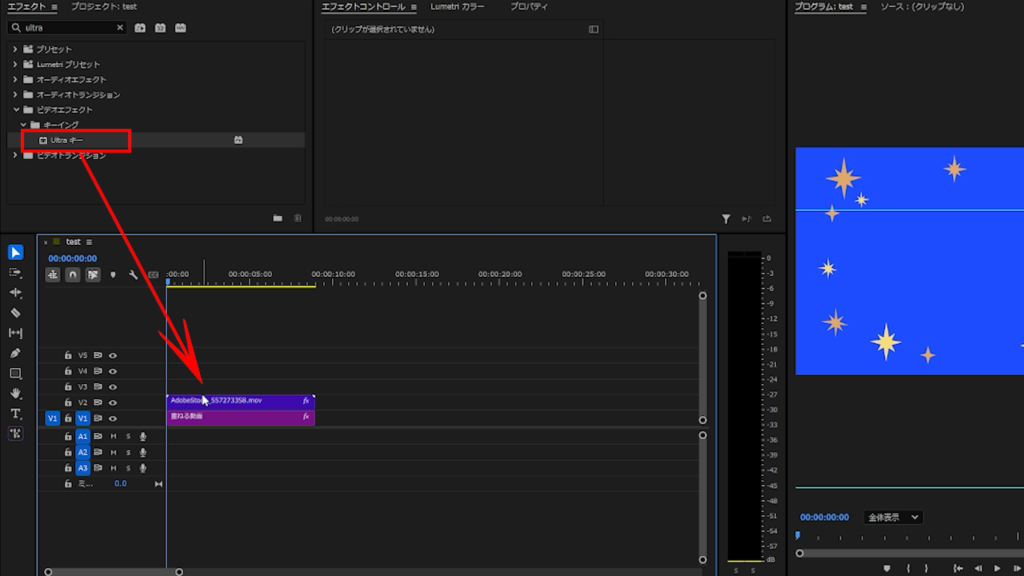The height and width of the screenshot is (576, 1024).
Task: Mute the A1 audio track
Action: click(x=113, y=436)
